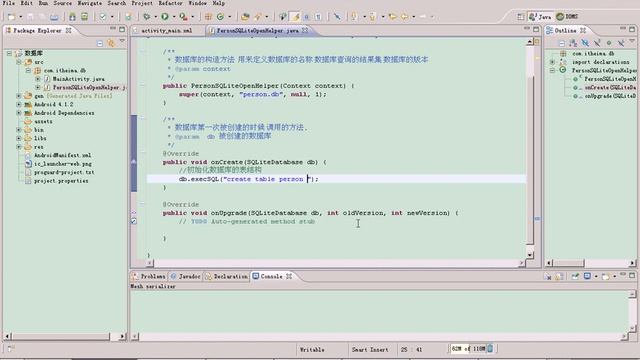Toggle Scroll Lock in Console toolbar
This screenshot has width=640, height=360.
[x=559, y=277]
